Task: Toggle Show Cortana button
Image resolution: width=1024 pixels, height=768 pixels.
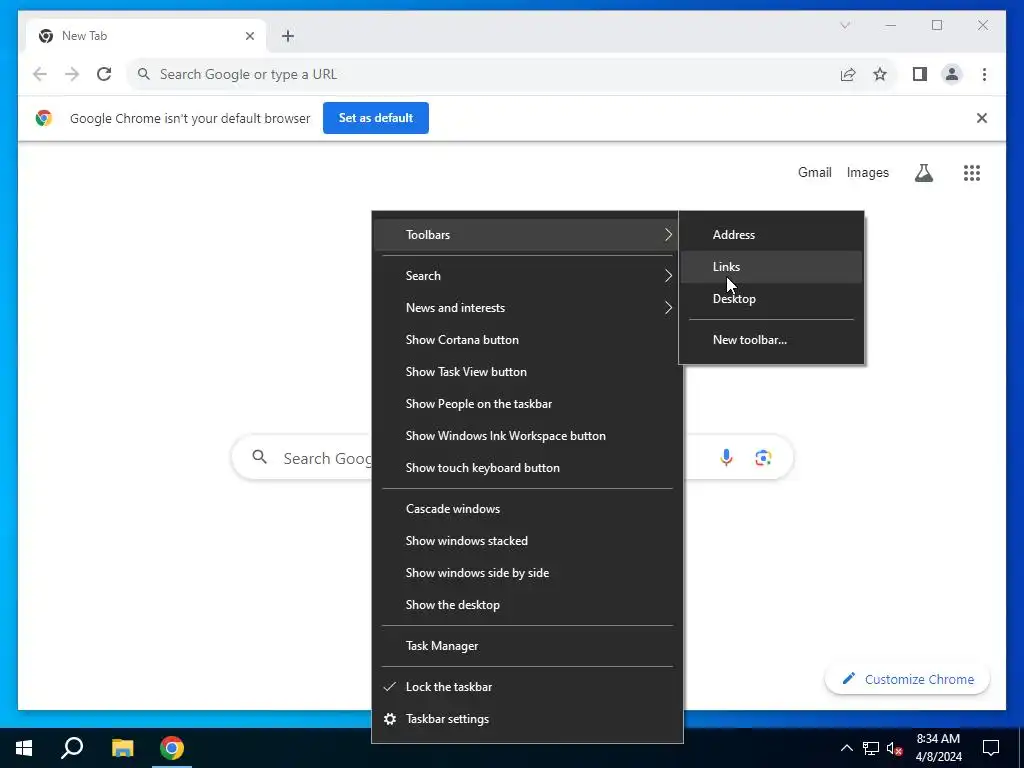Action: click(x=527, y=340)
